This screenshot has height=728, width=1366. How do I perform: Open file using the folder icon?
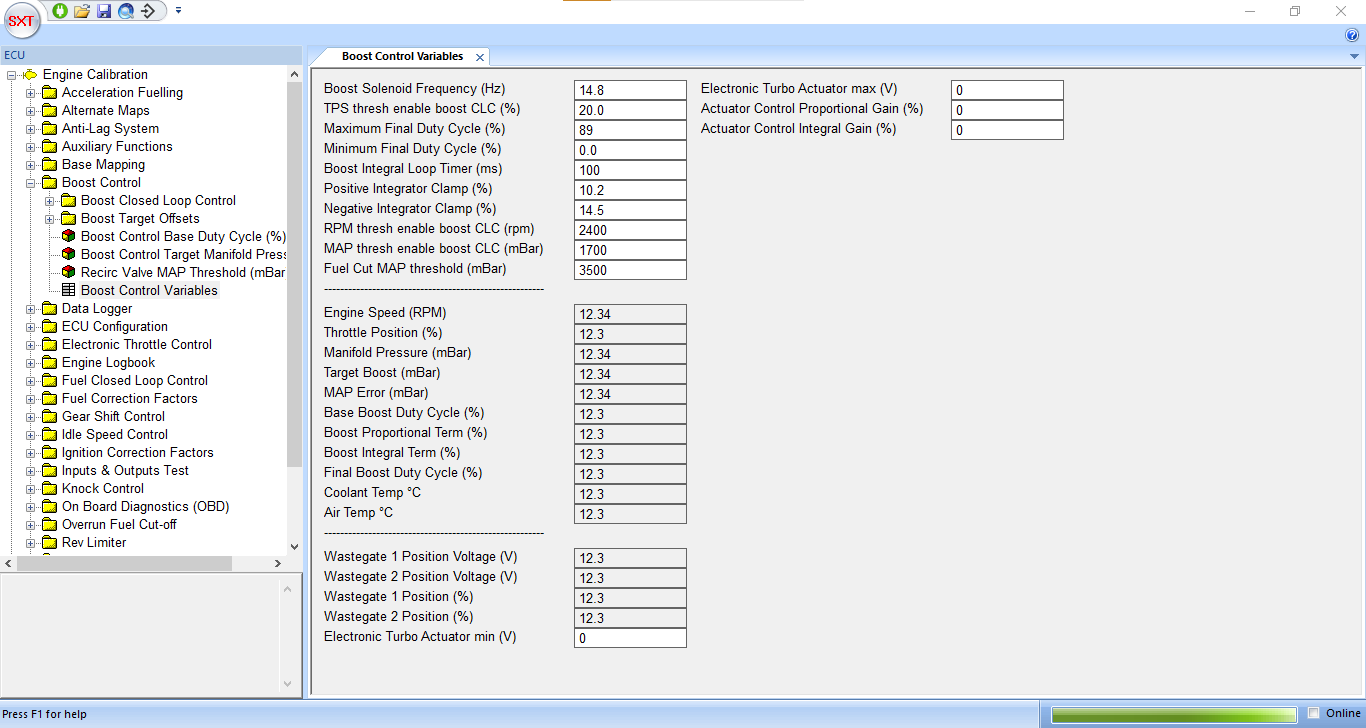coord(82,11)
